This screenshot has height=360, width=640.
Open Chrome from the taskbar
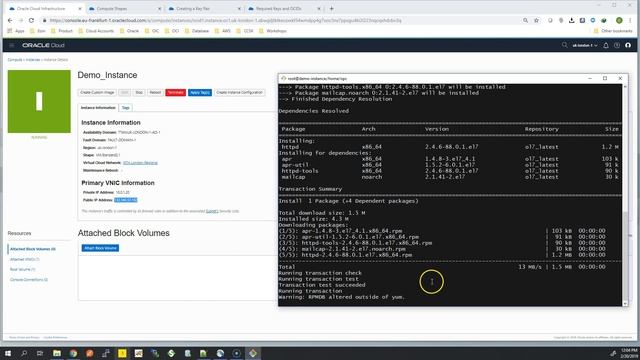(73, 353)
